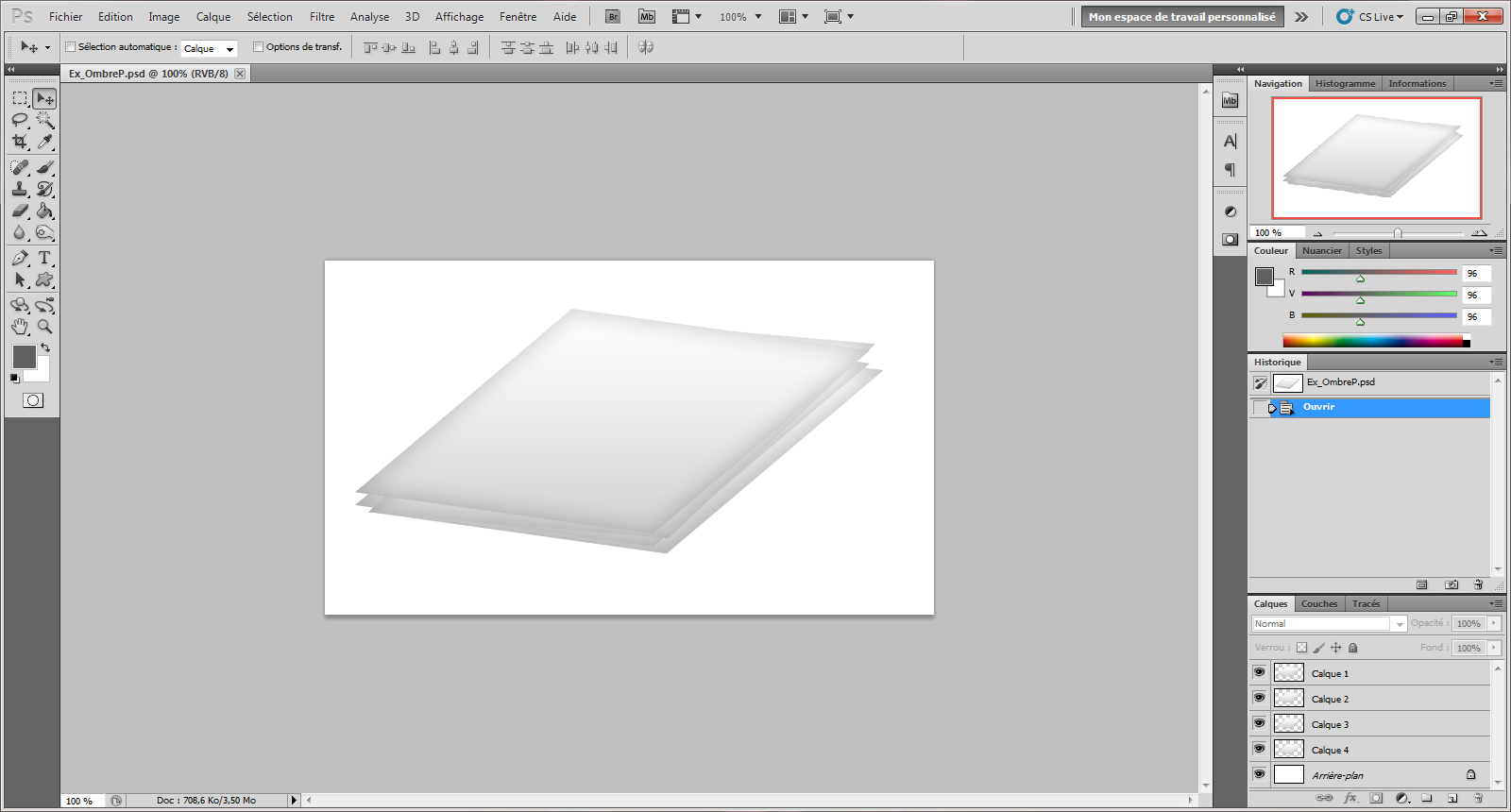Click the foreground color swatch in toolbox
This screenshot has width=1511, height=812.
[24, 356]
